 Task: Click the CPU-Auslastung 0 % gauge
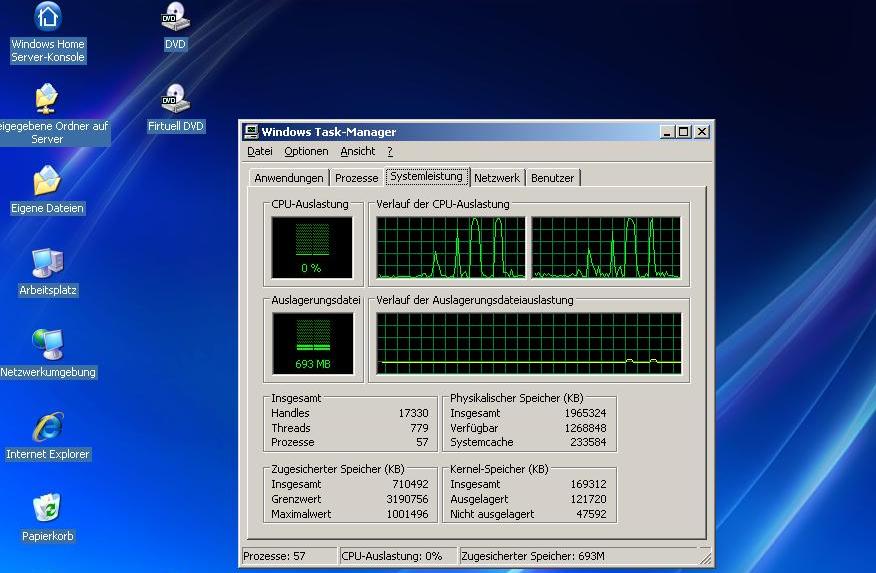[x=312, y=247]
